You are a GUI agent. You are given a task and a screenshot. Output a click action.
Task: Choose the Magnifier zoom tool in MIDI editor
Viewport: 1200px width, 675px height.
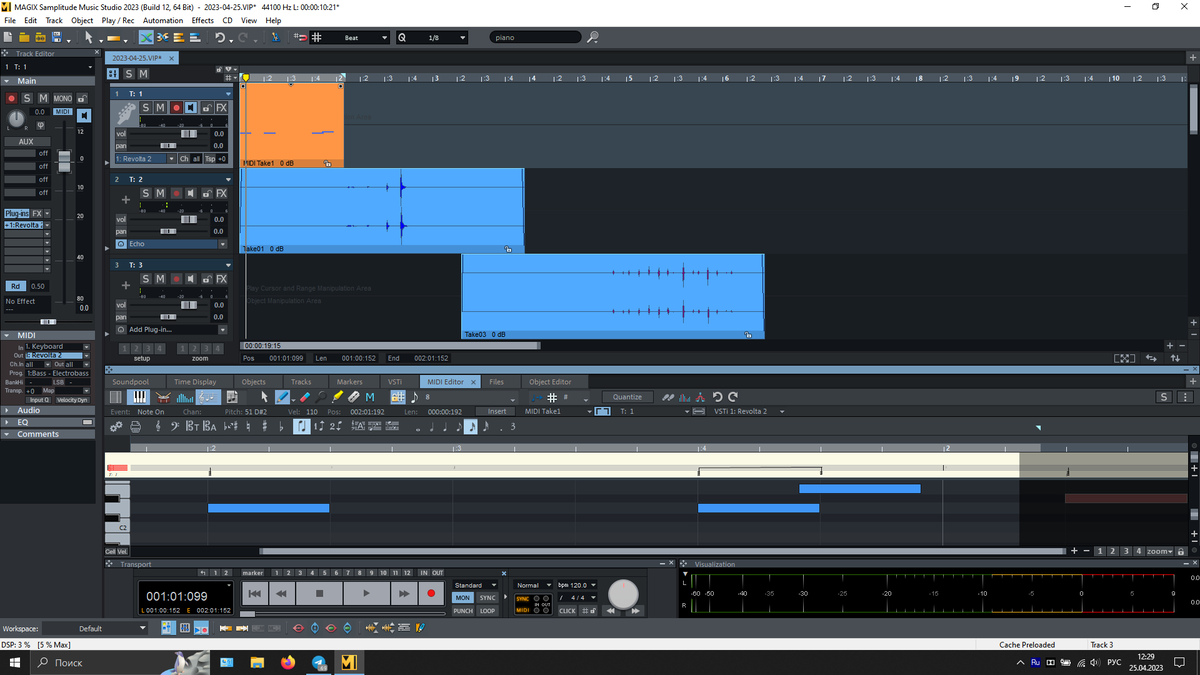(321, 397)
